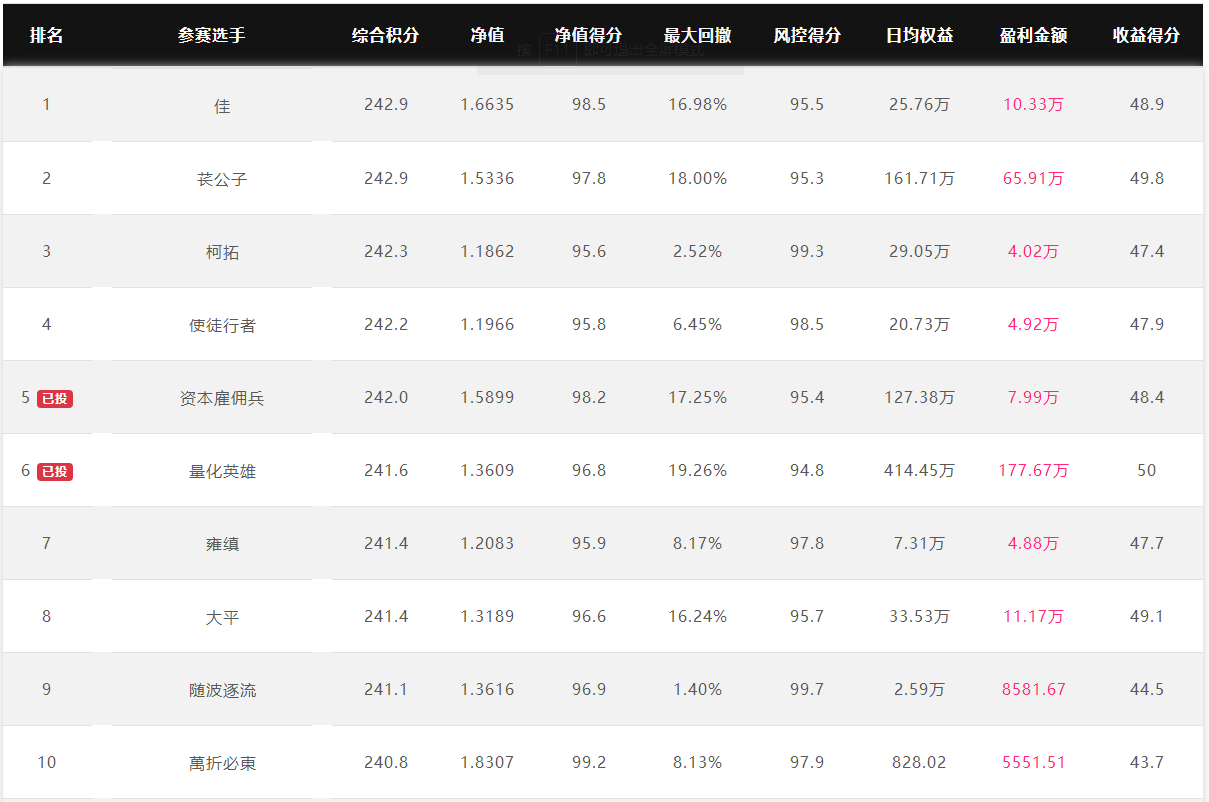
Task: Click contestant 随波逐流
Action: click(222, 690)
